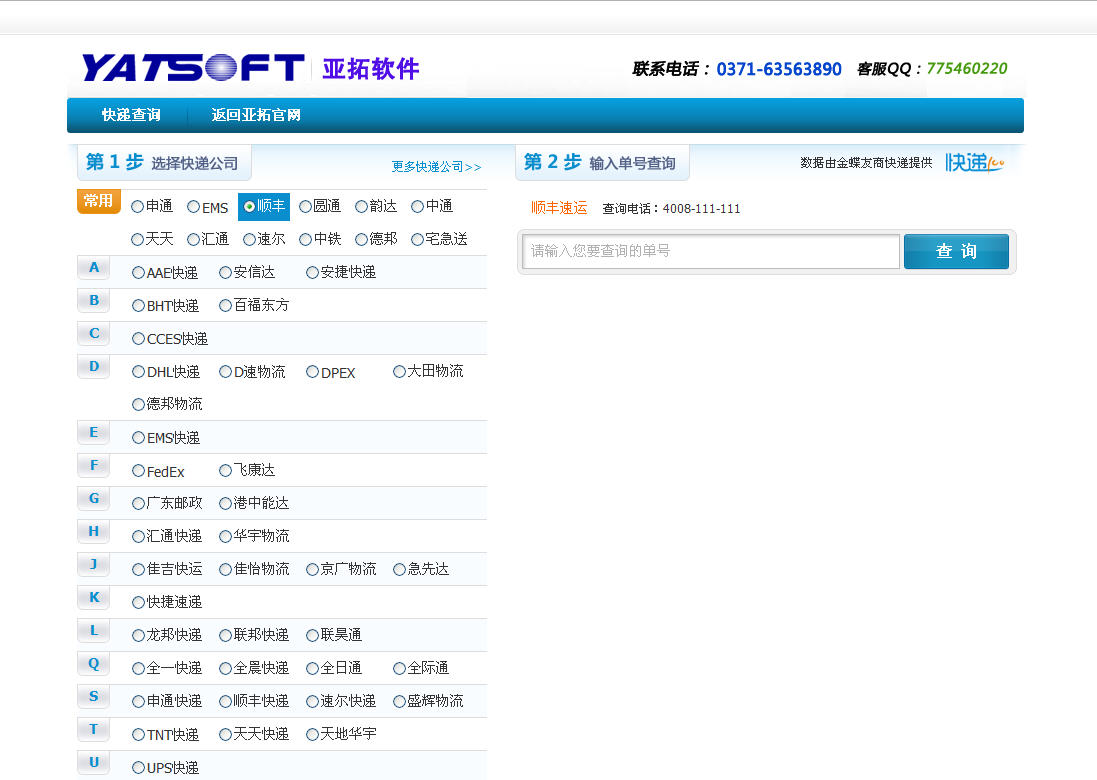
Task: Click the letter T index badge
Action: pos(94,730)
